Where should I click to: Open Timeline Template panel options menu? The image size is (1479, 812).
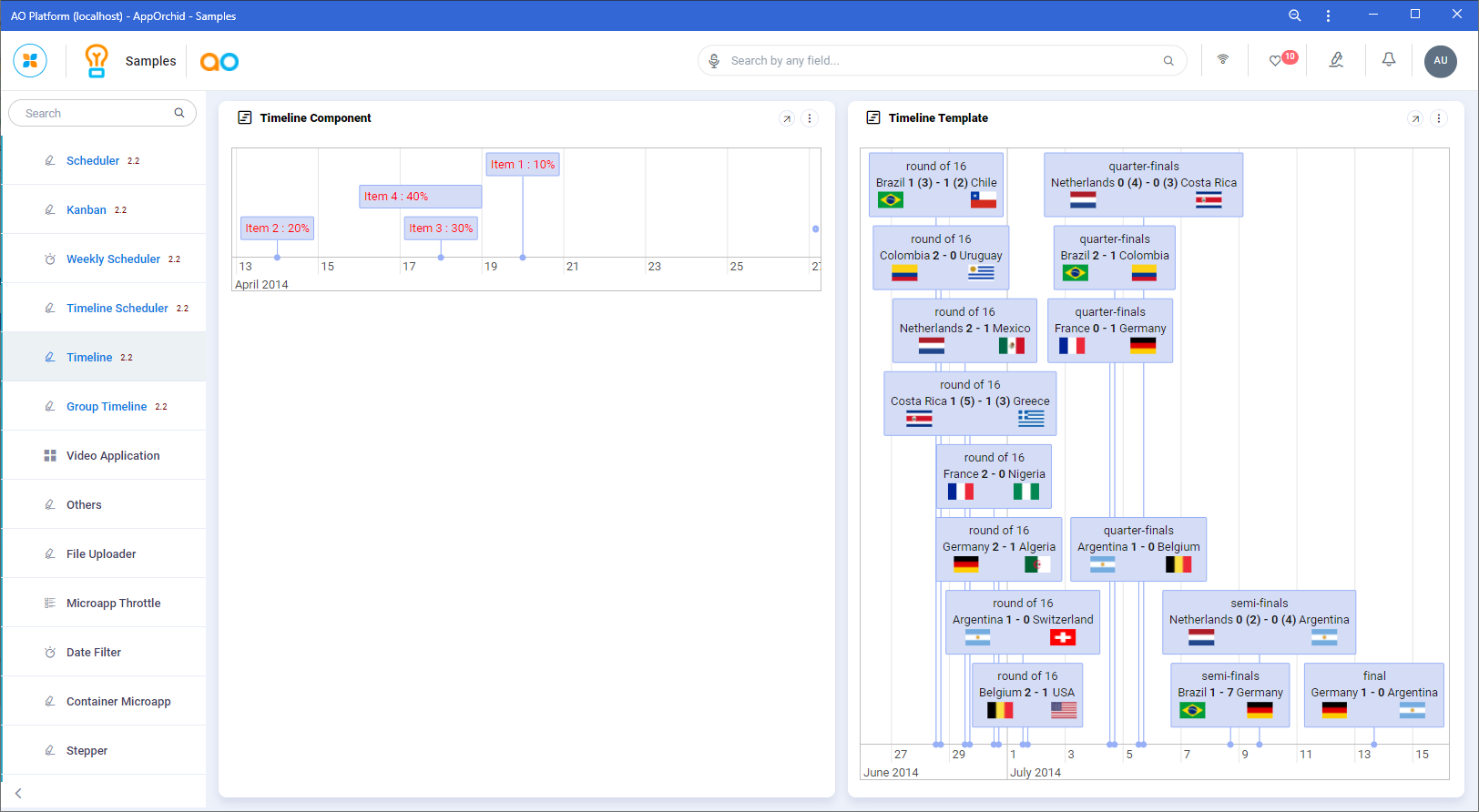tap(1439, 118)
